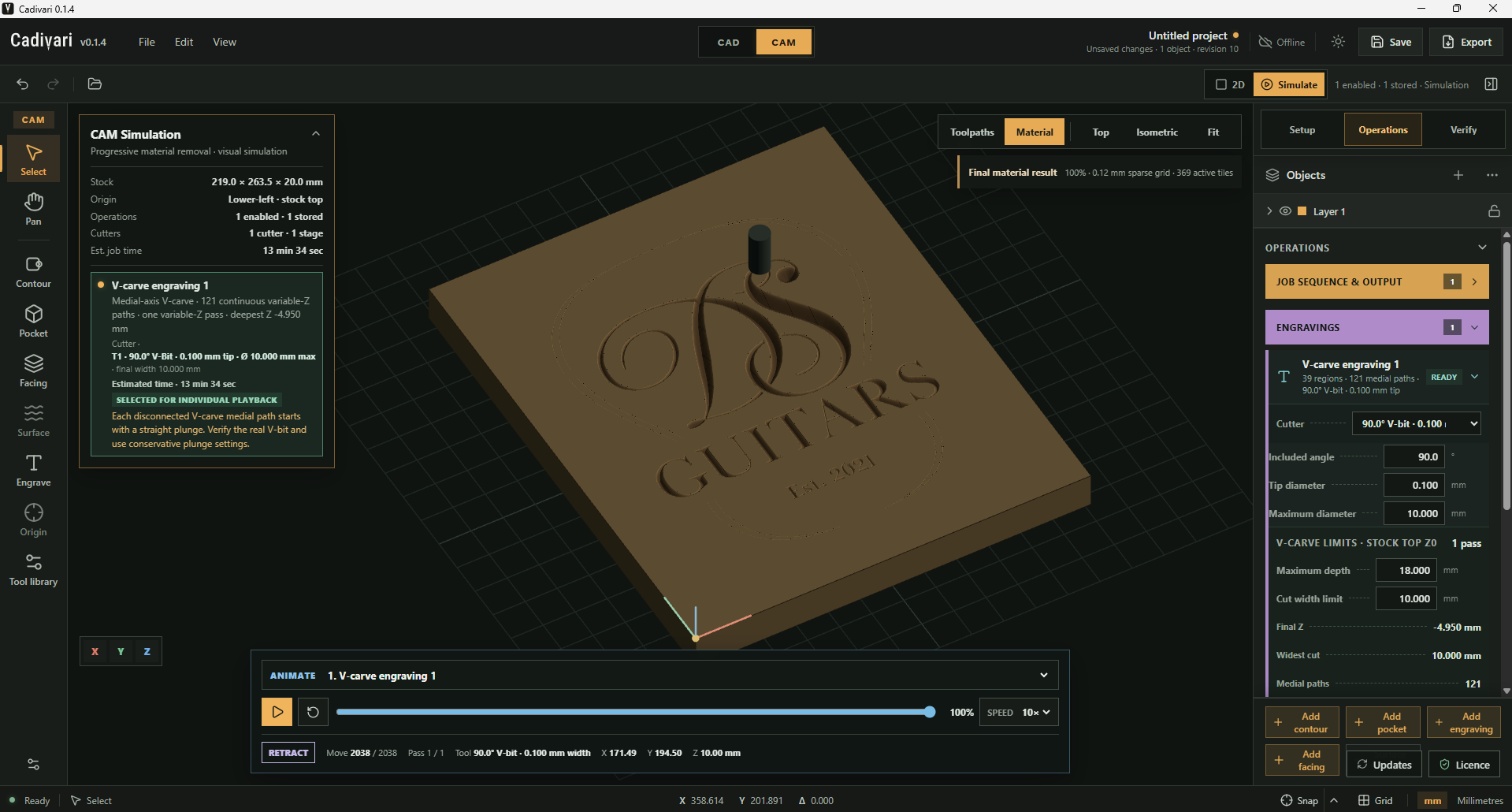Choose the Facing tool
Viewport: 1512px width, 812px height.
point(33,371)
